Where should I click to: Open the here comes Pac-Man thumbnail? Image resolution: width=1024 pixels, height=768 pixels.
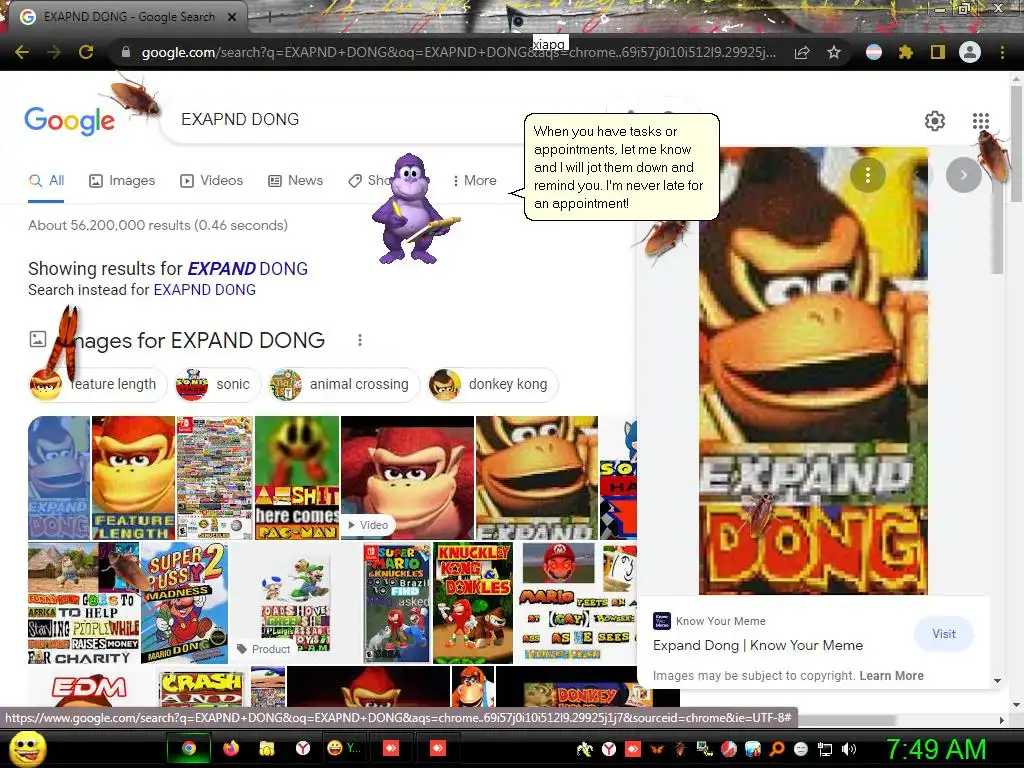tap(296, 477)
